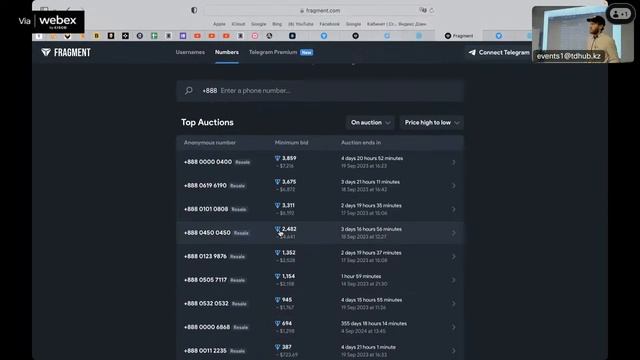Click the chevron on the +888 0000 0400 row
640x360 pixels.
click(x=453, y=162)
